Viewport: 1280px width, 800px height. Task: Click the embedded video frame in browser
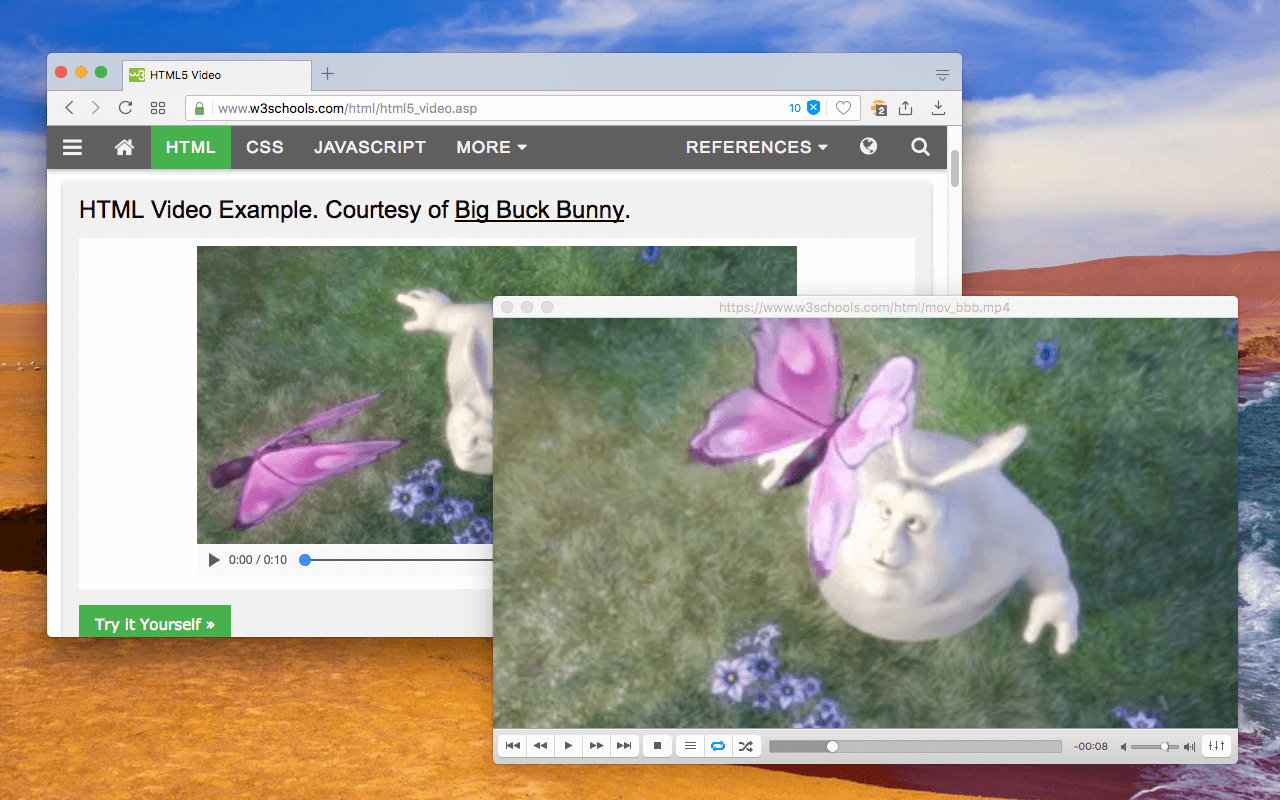coord(345,395)
